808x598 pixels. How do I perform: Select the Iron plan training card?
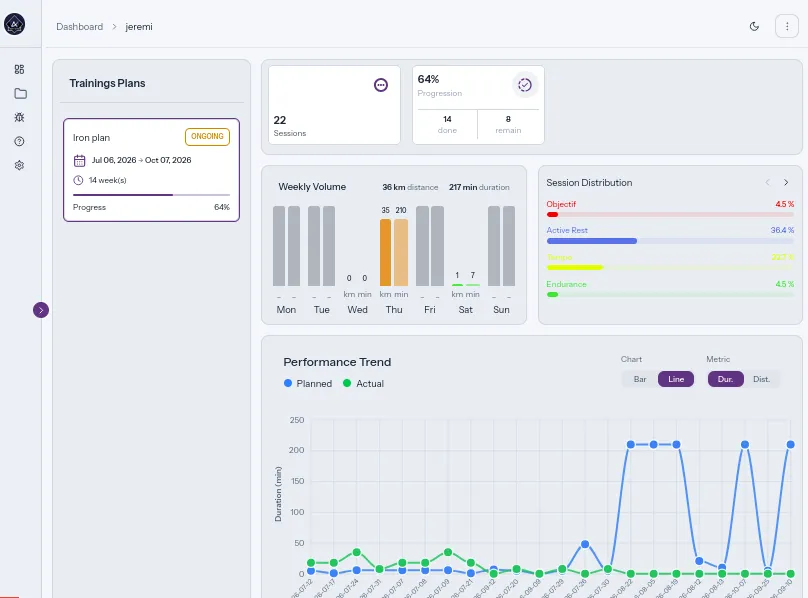coord(152,170)
